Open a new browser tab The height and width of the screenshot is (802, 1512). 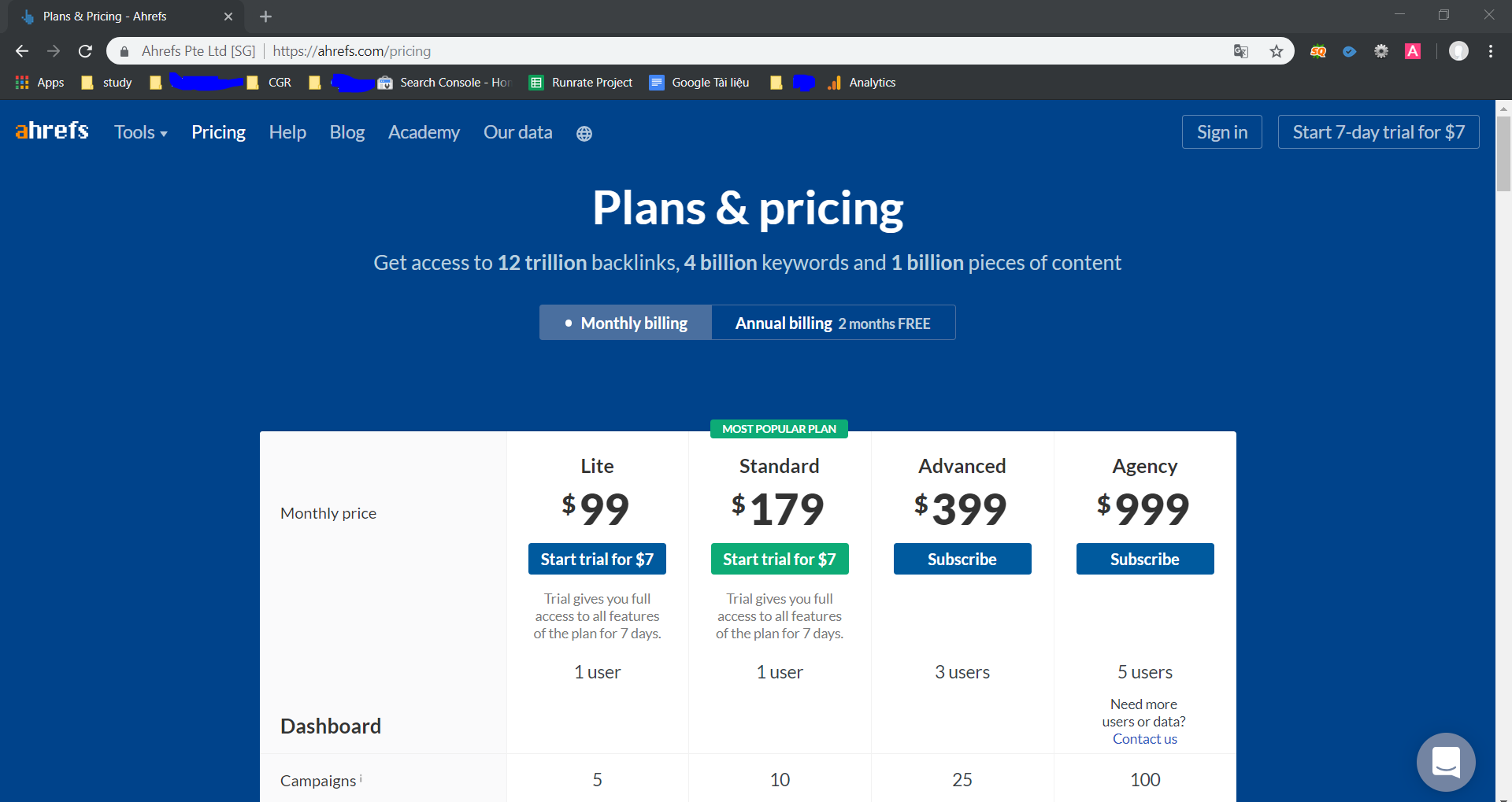pos(265,17)
